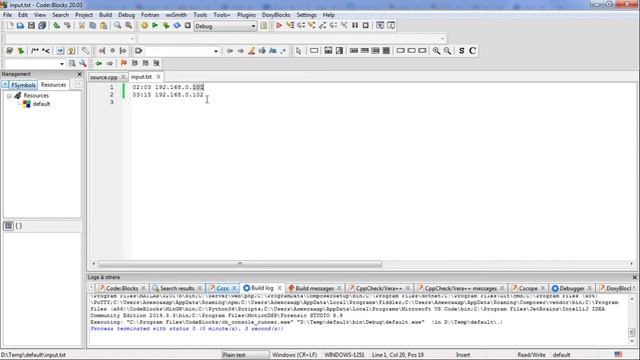The width and height of the screenshot is (640, 360).
Task: Close the Management panel
Action: click(79, 74)
